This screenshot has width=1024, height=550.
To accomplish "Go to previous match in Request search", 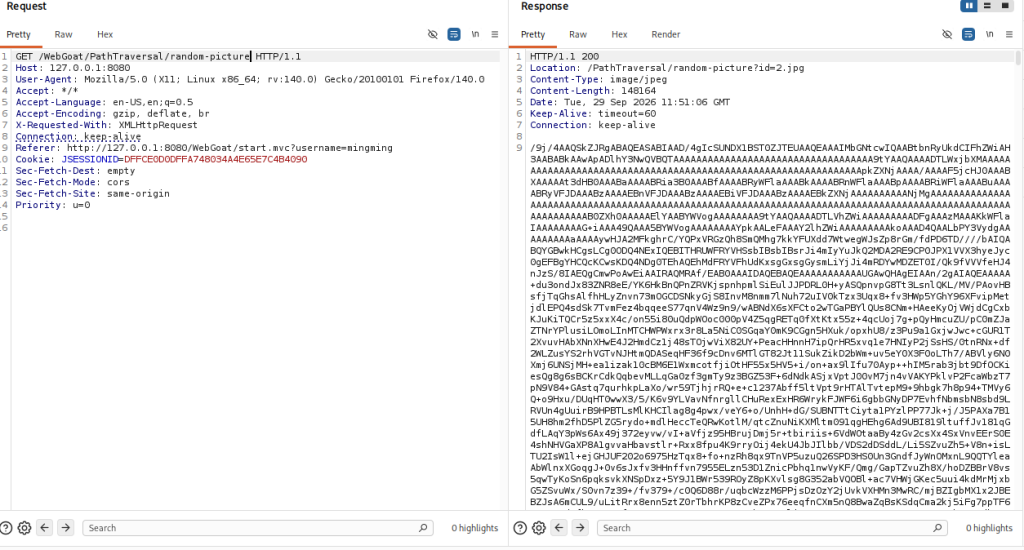I will point(44,527).
